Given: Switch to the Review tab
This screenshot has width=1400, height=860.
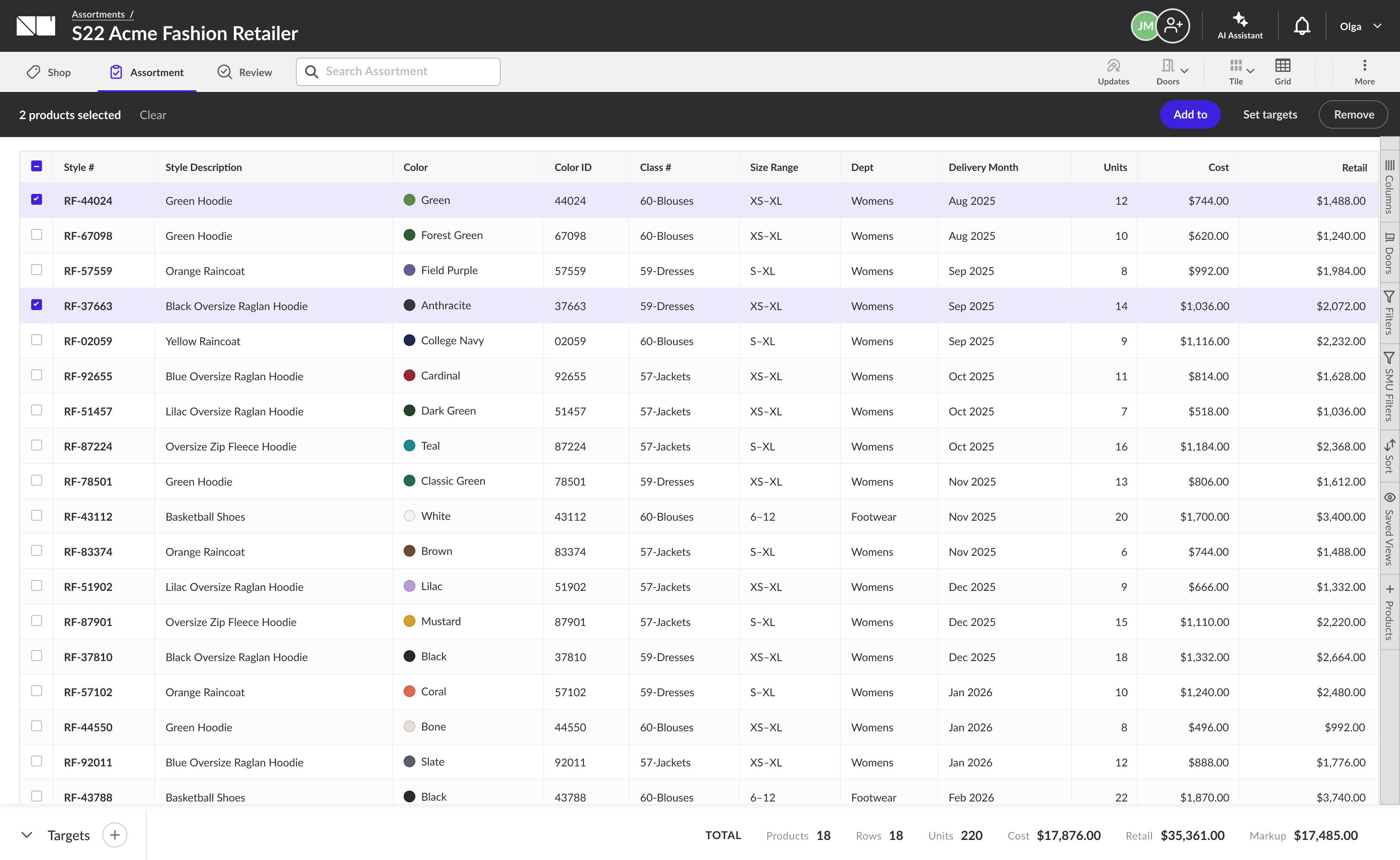Looking at the screenshot, I should point(244,72).
